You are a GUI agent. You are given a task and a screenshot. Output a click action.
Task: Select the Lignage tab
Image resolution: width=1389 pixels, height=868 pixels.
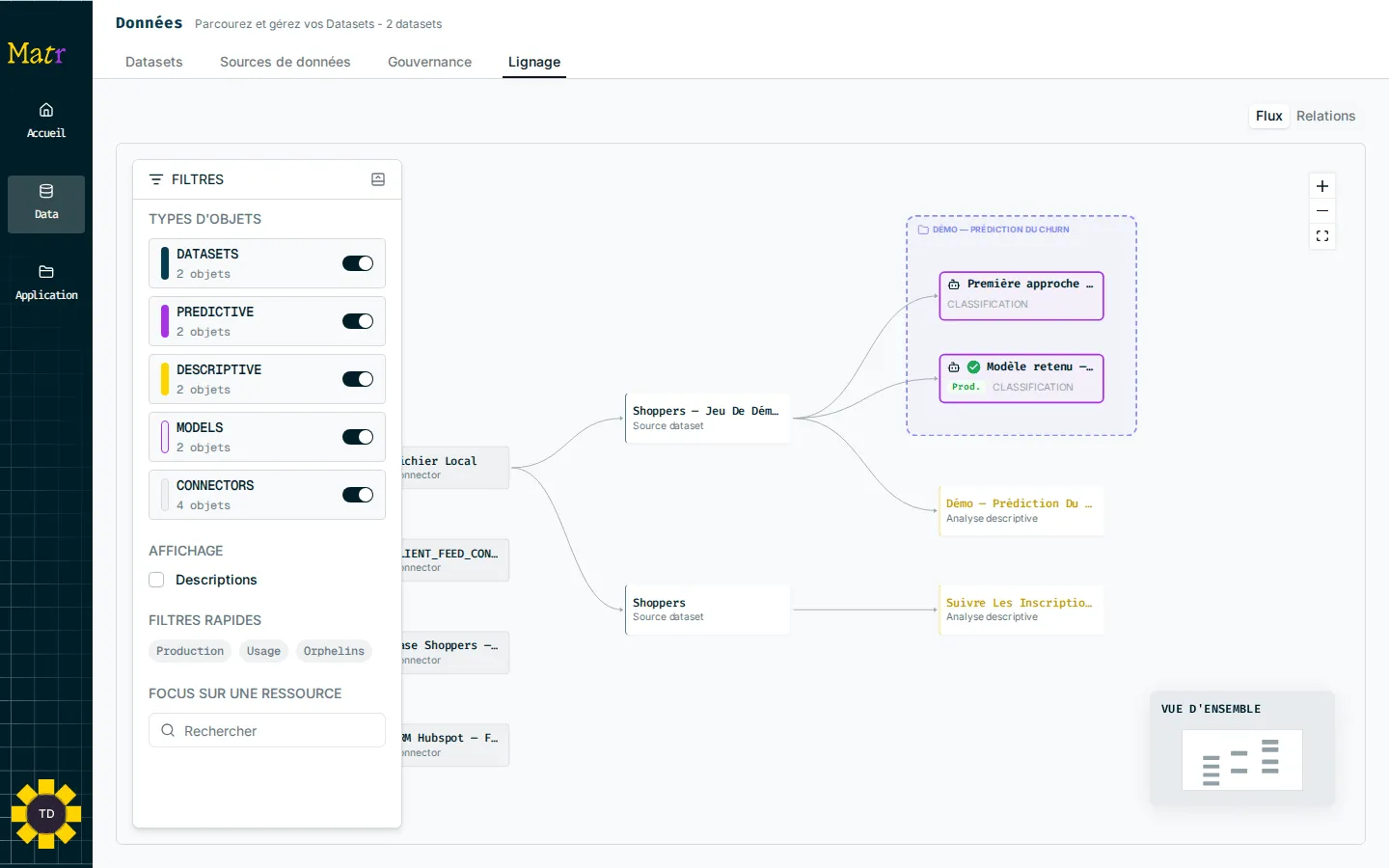(534, 62)
